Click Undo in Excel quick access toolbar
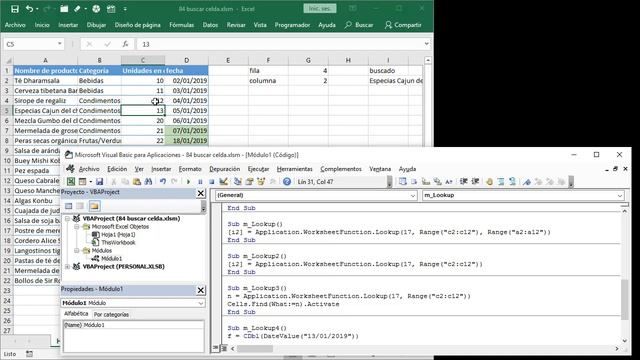Viewport: 640px width, 360px height. [29, 9]
